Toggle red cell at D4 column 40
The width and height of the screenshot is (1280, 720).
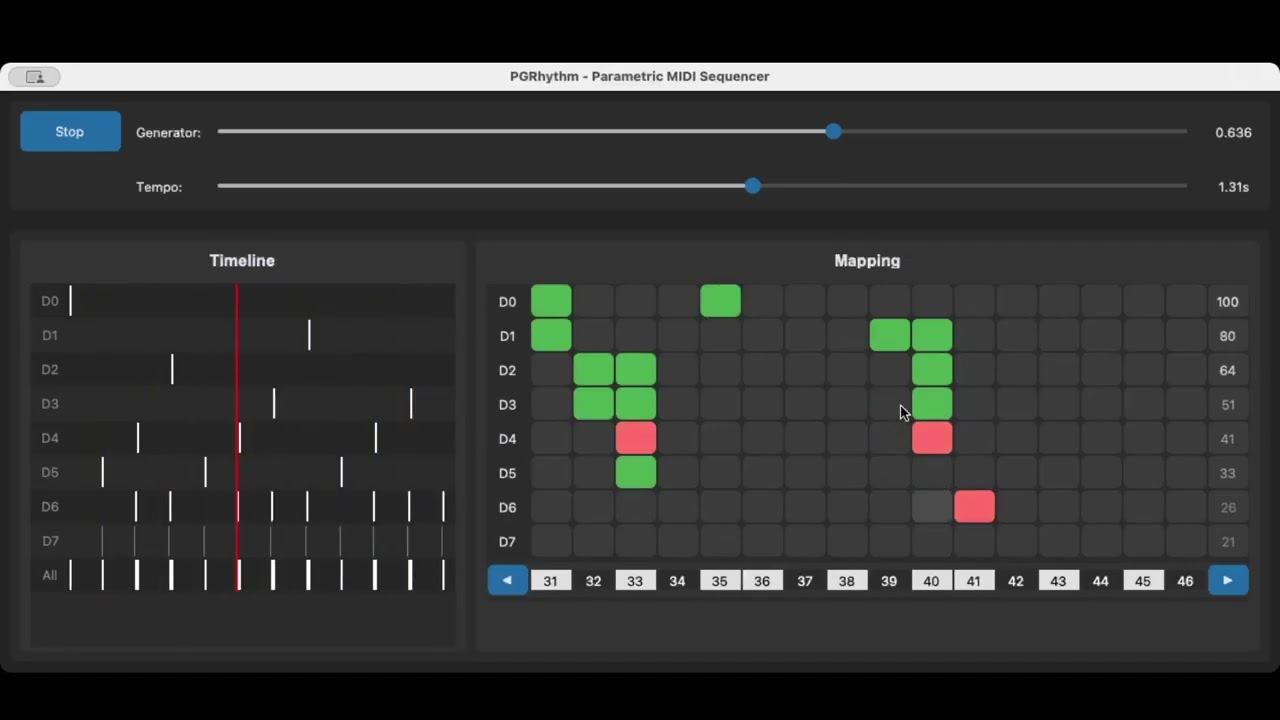(932, 438)
